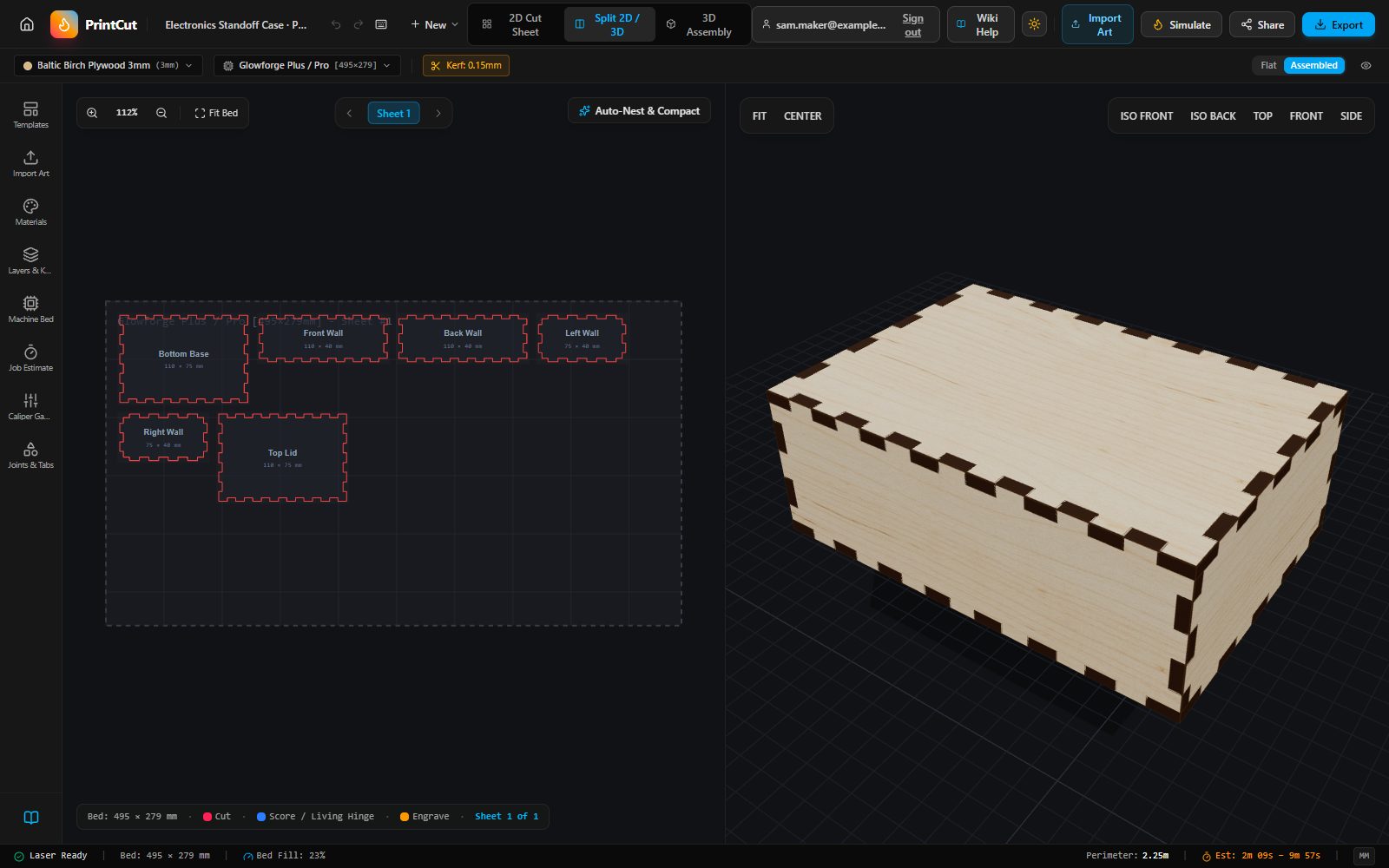
Task: Undo the last action
Action: coord(336,24)
